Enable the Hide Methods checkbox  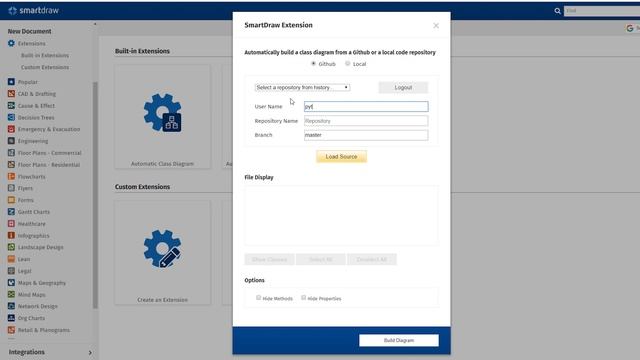[258, 298]
